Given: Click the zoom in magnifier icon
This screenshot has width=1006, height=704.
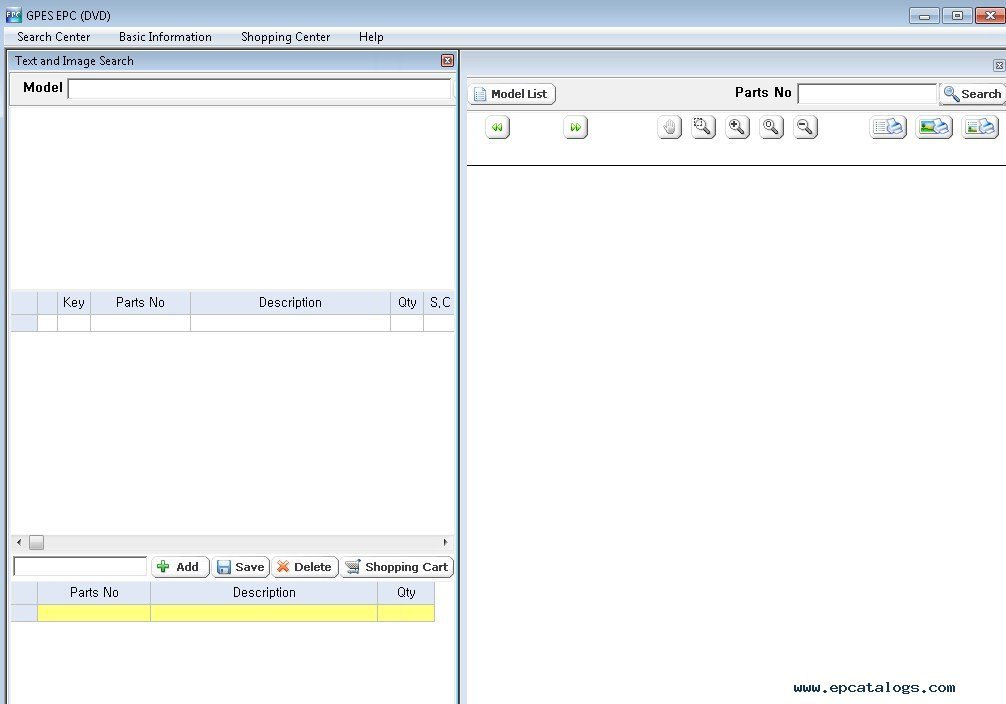Looking at the screenshot, I should (738, 127).
